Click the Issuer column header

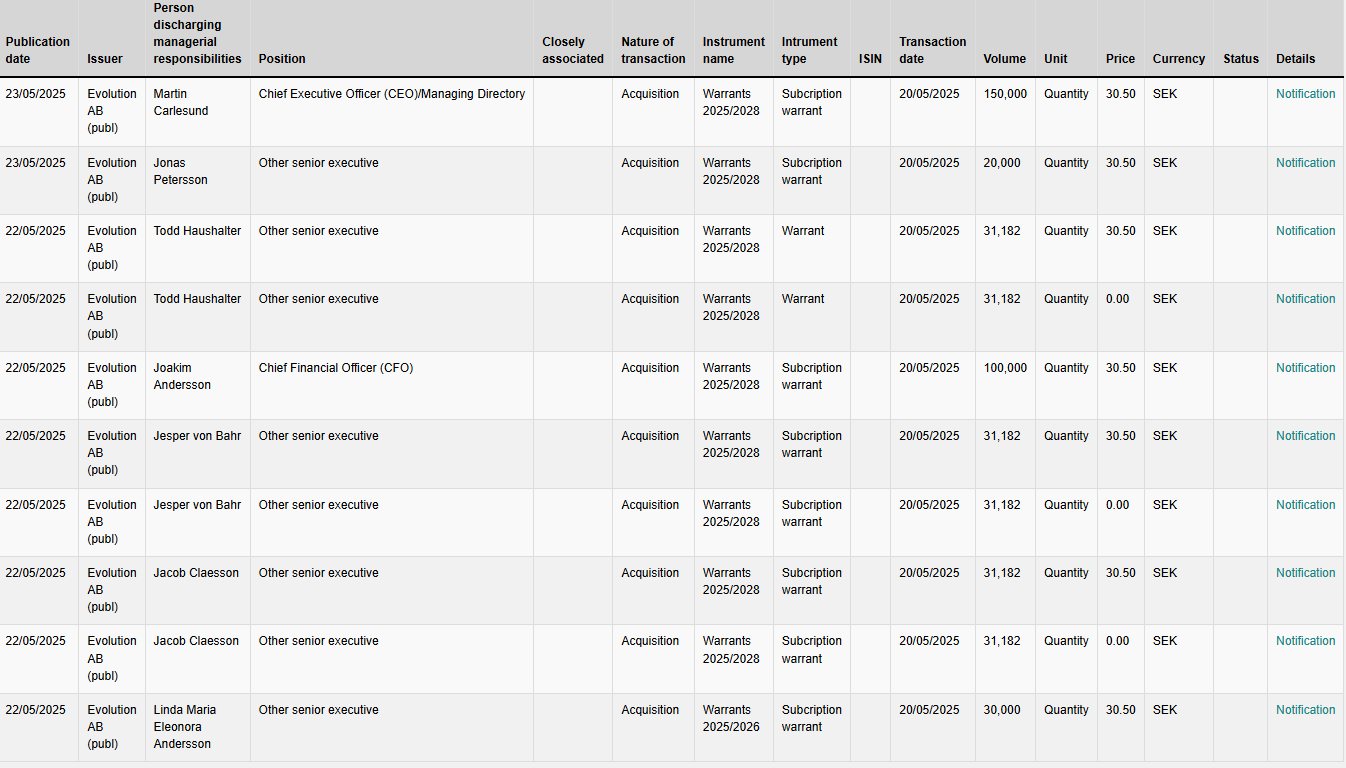click(105, 59)
